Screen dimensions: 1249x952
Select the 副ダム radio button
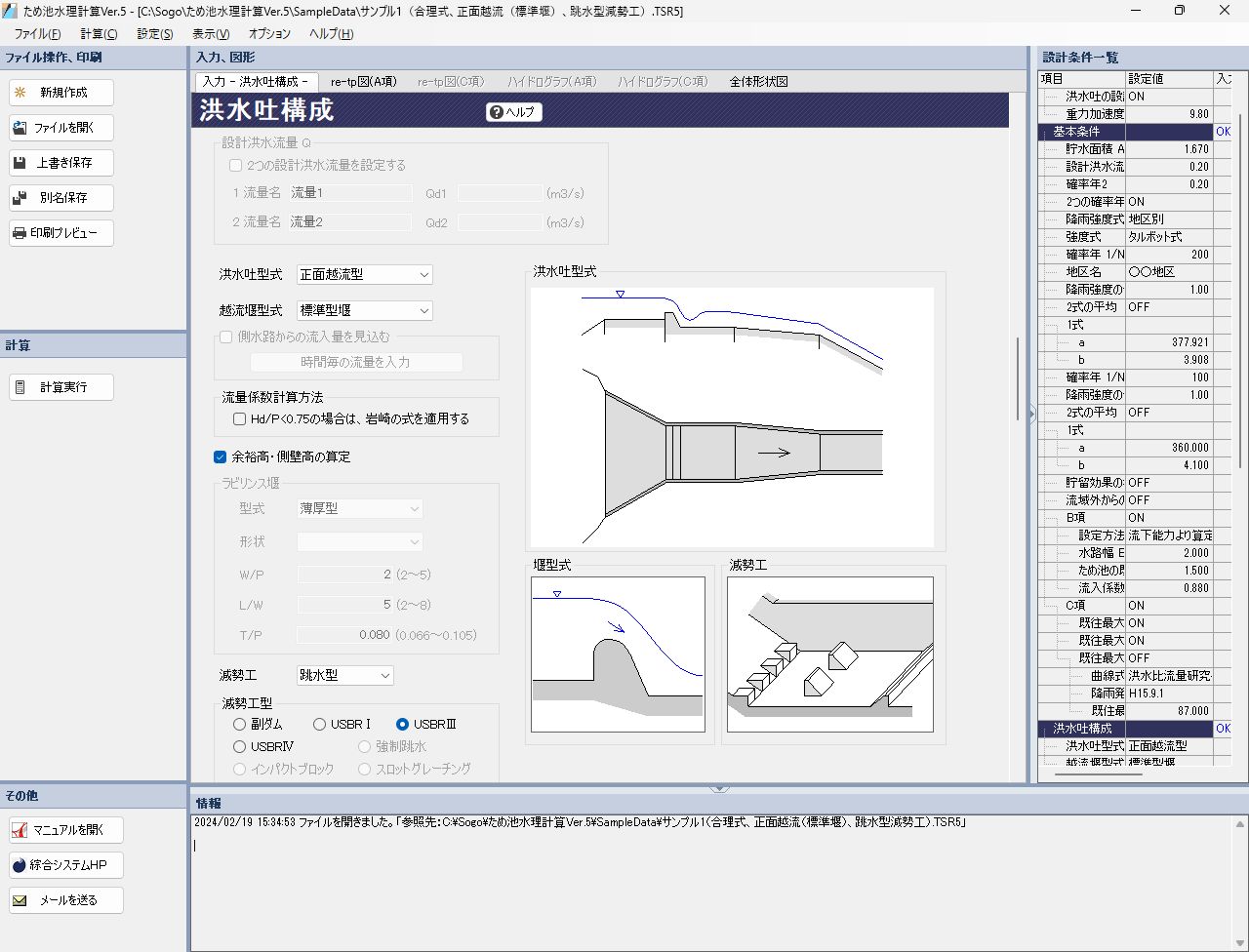coord(239,725)
